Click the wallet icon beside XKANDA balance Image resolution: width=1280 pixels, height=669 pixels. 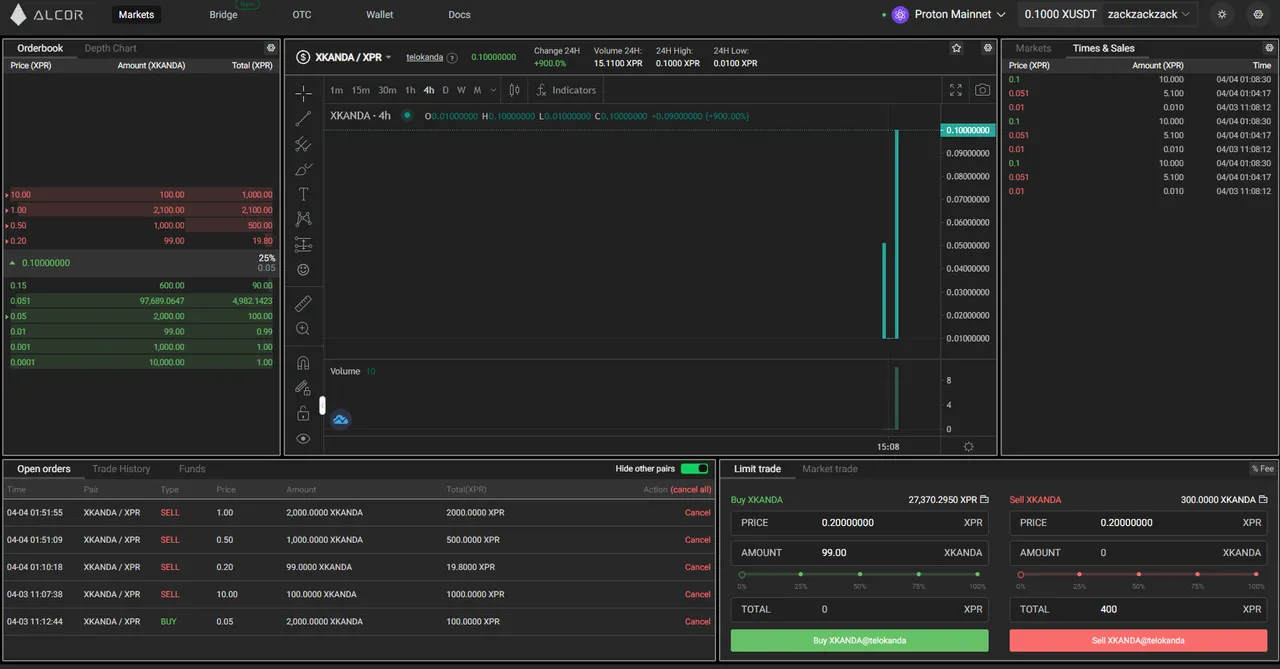click(x=1263, y=499)
